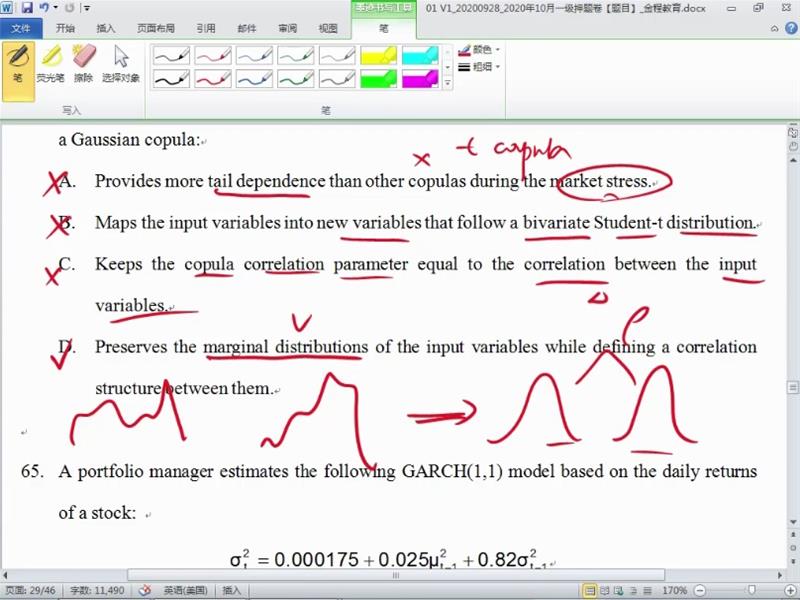This screenshot has height=600, width=800.
Task: Click the zoom in plus button
Action: click(791, 591)
